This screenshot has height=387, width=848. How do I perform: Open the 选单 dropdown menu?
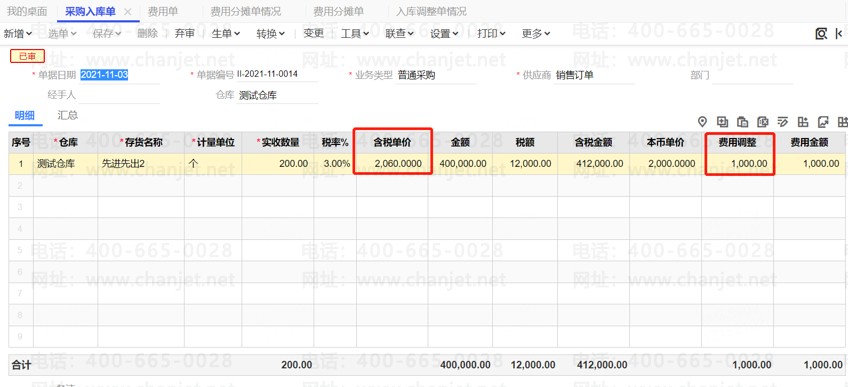[62, 34]
